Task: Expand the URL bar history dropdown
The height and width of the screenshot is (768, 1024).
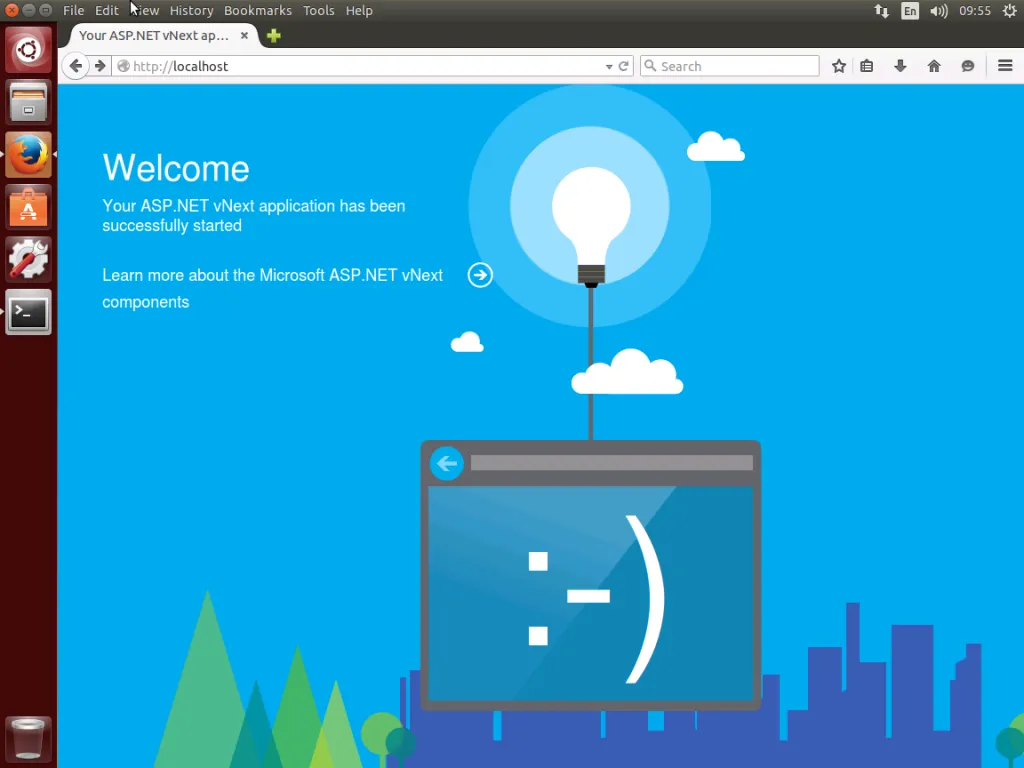Action: click(x=609, y=66)
